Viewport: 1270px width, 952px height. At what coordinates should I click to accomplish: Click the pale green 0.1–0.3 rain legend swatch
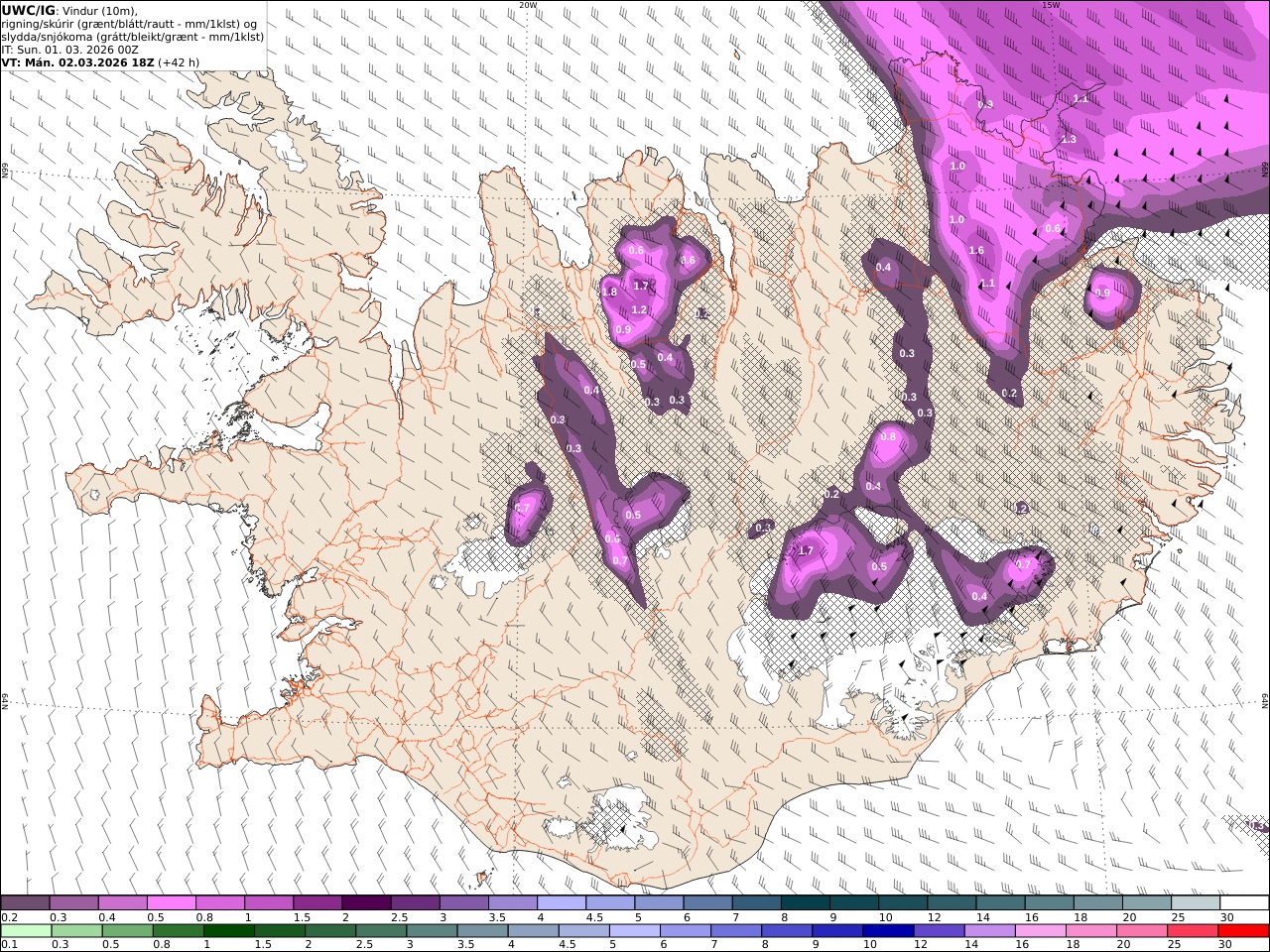(26, 931)
